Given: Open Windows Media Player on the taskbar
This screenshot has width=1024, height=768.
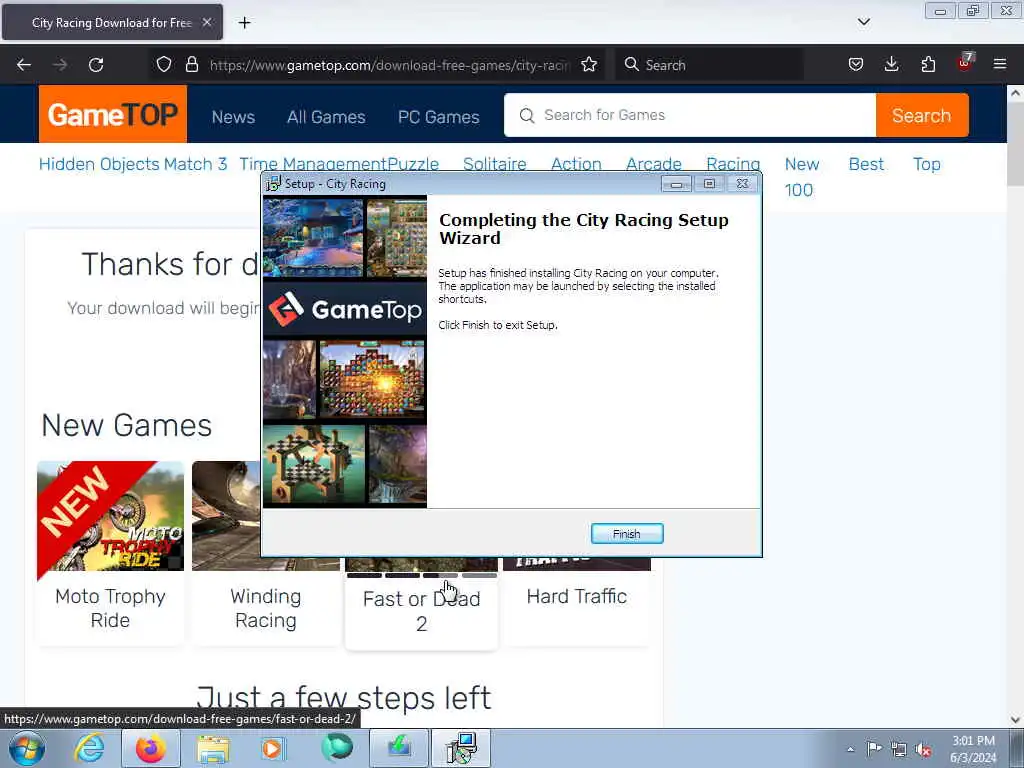Looking at the screenshot, I should click(x=274, y=748).
